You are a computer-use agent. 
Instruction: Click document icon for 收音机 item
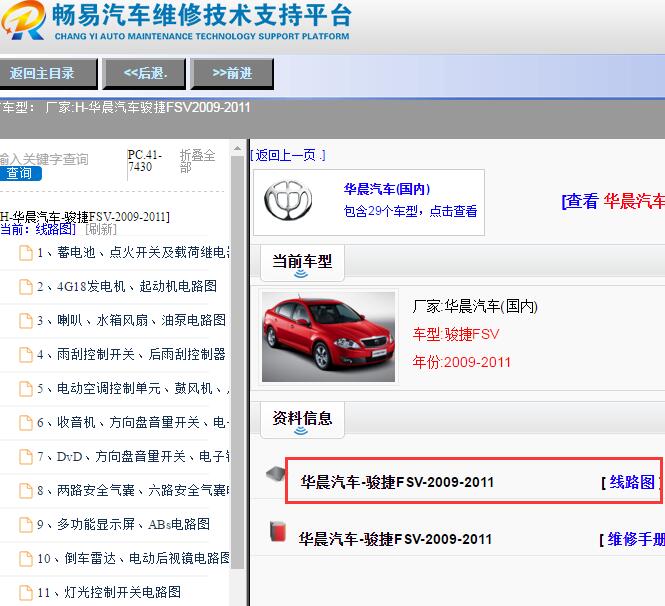tap(26, 422)
